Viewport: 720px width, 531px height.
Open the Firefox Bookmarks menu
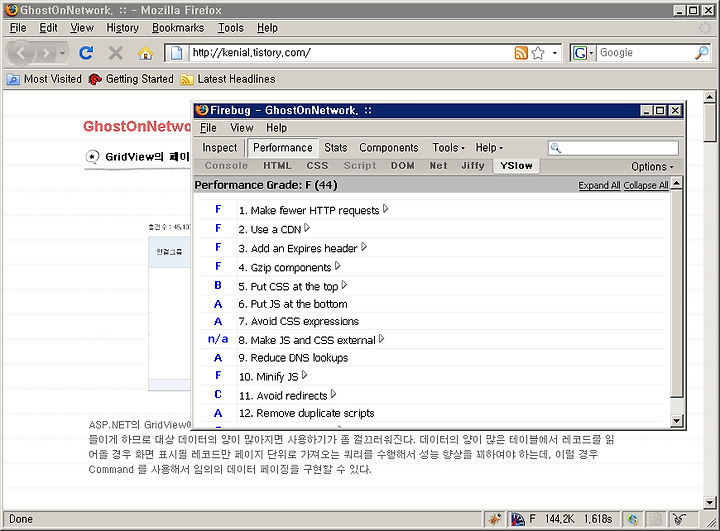coord(178,28)
